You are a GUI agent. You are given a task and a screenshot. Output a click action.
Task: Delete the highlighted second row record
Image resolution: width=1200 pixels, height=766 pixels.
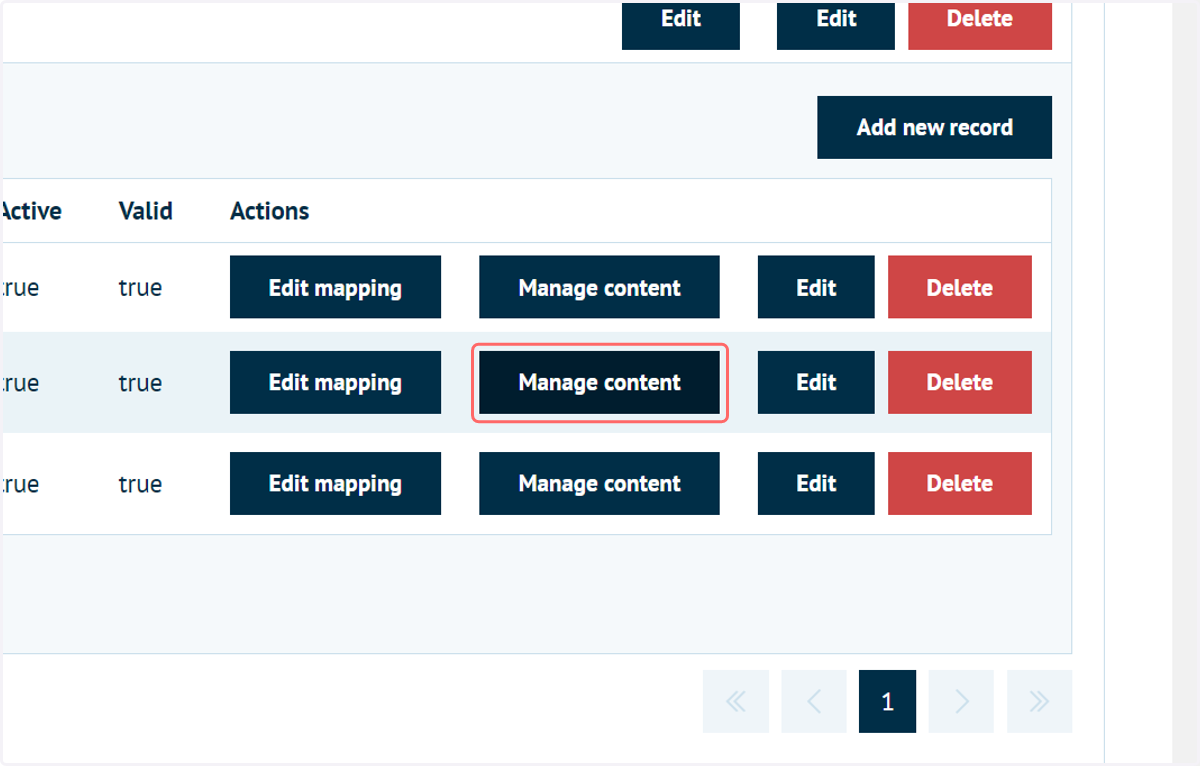960,382
